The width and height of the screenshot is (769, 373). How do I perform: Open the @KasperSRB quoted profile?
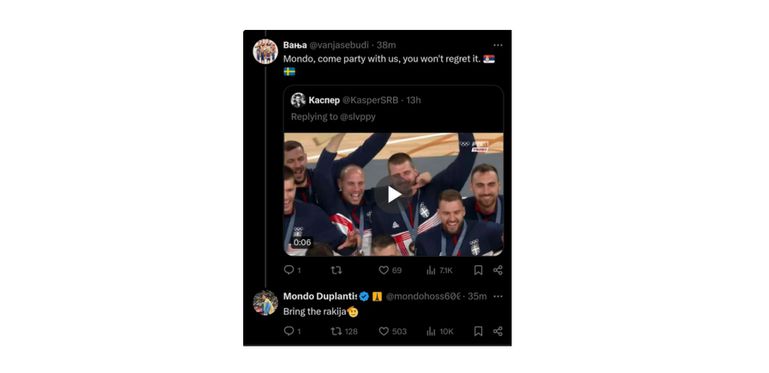pyautogui.click(x=370, y=100)
